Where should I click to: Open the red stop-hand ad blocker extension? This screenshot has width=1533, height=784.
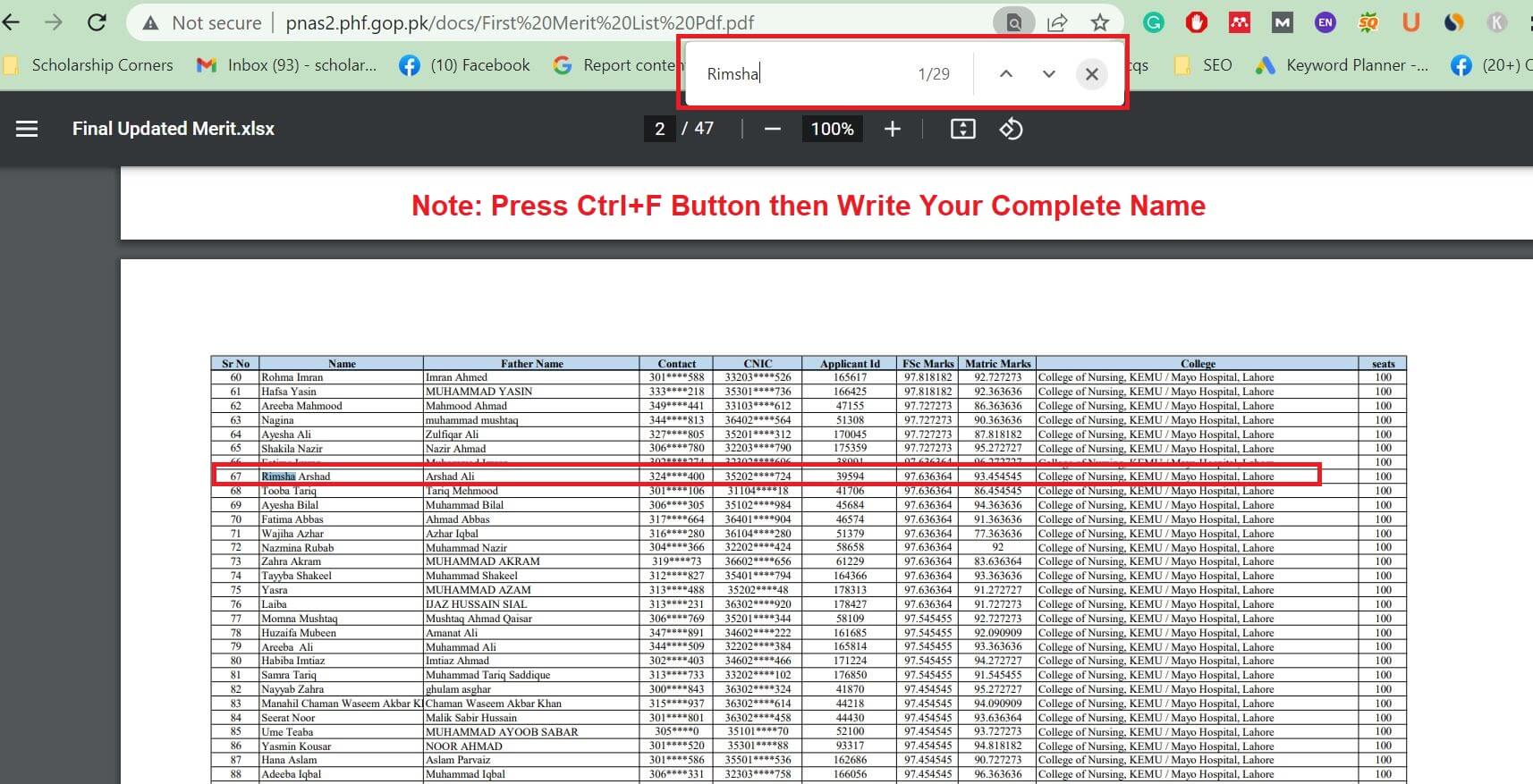1197,23
